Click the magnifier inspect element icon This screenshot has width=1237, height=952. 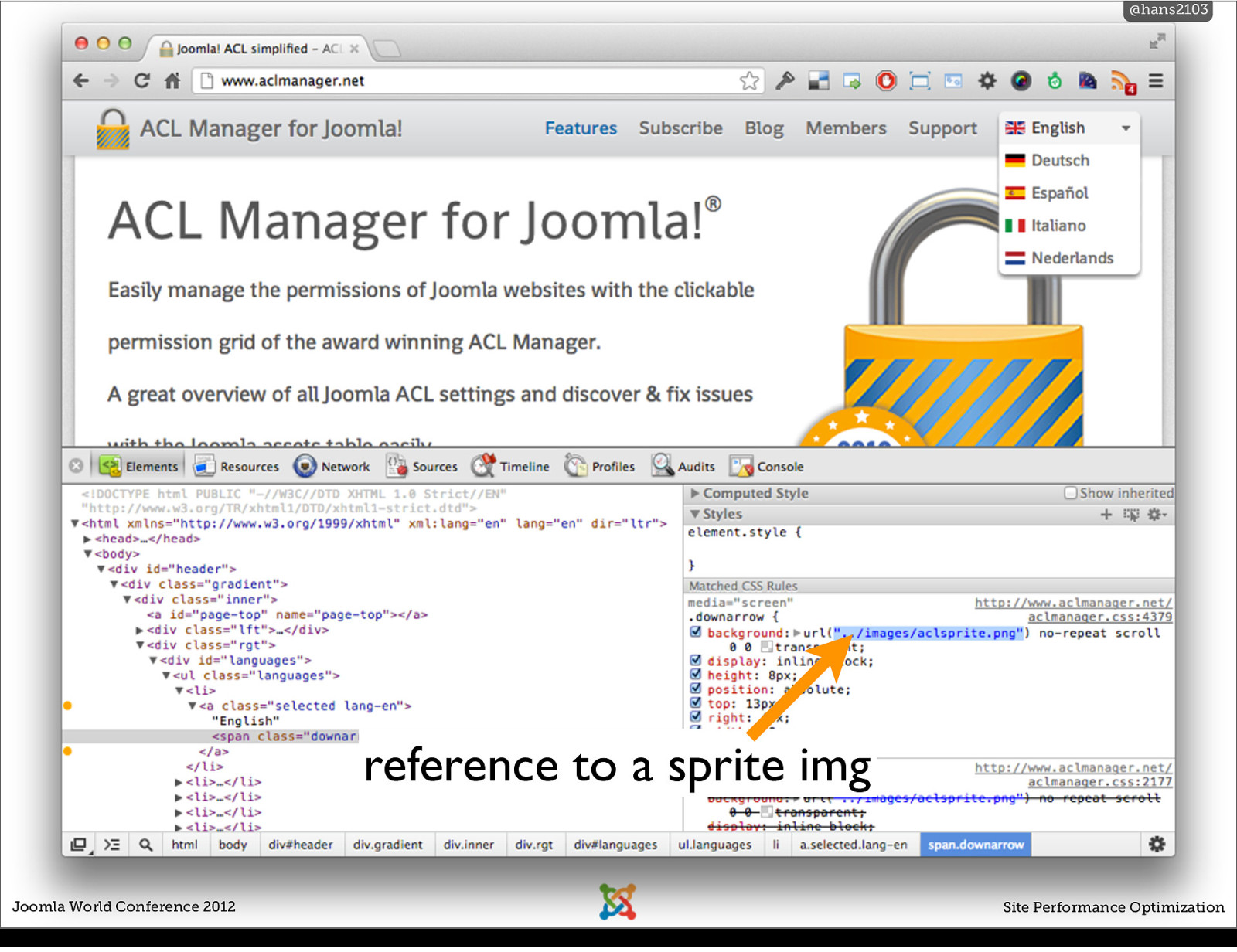click(145, 845)
